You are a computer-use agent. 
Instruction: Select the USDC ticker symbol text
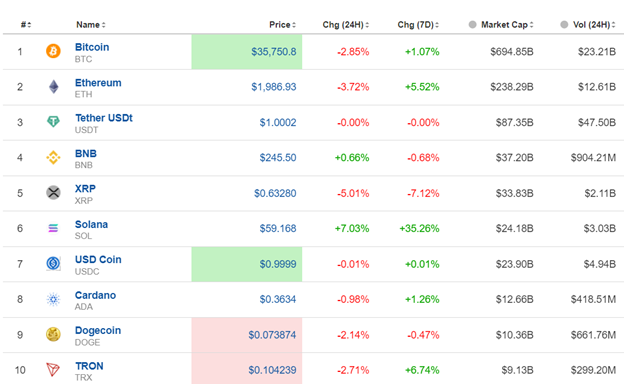(87, 271)
